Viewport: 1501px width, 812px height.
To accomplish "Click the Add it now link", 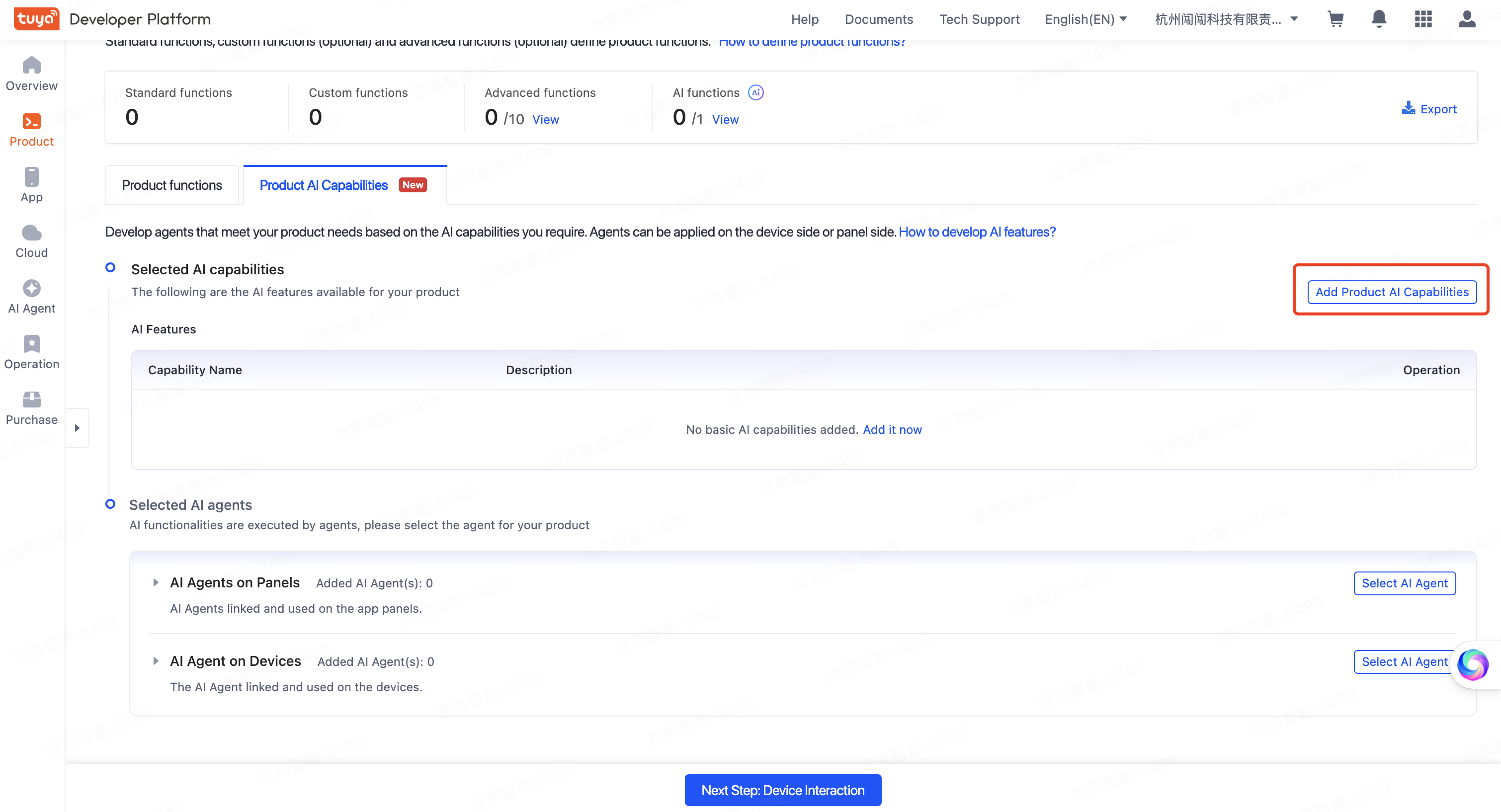I will pos(892,430).
